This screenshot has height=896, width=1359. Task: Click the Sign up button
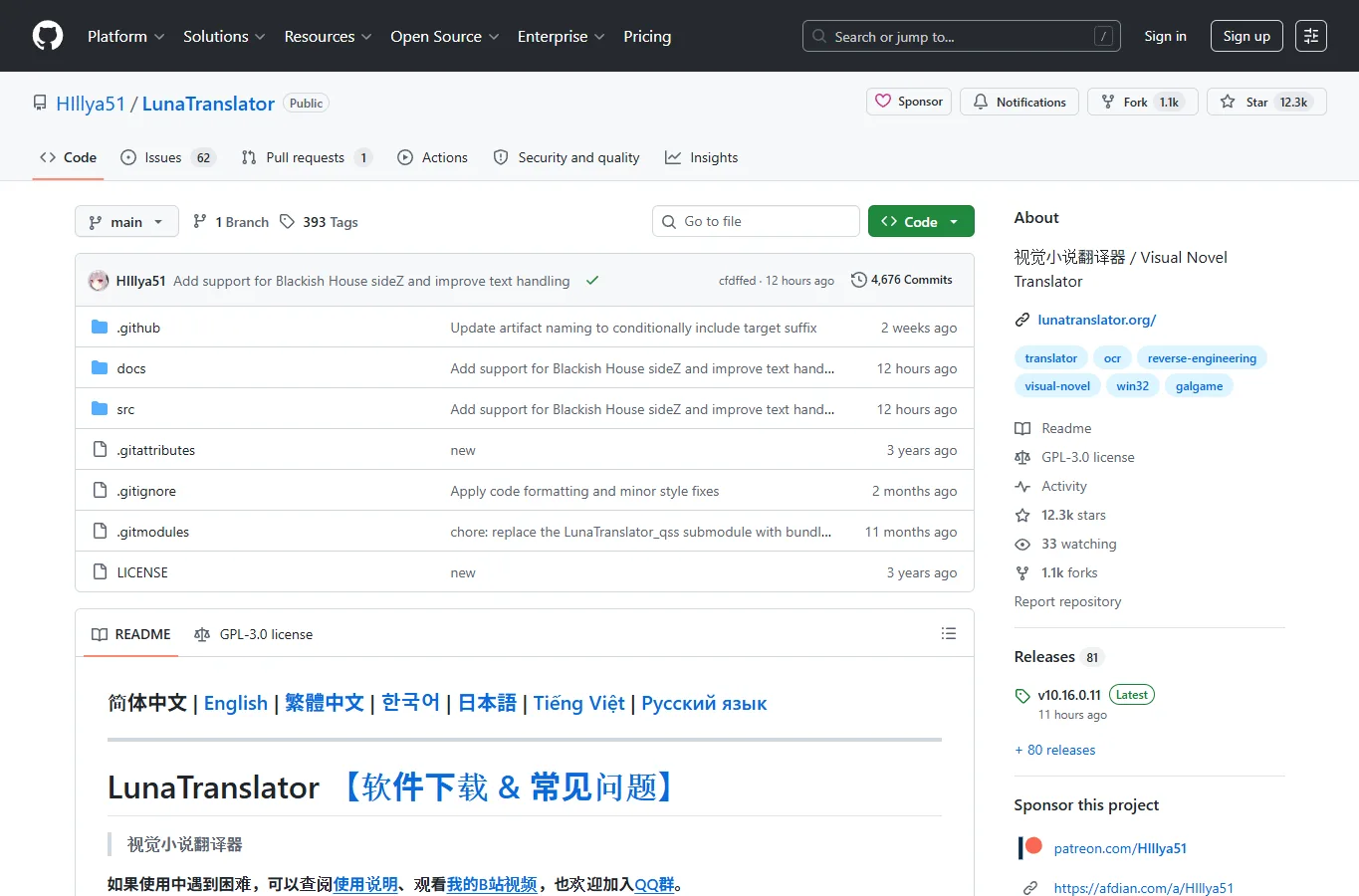[1246, 36]
